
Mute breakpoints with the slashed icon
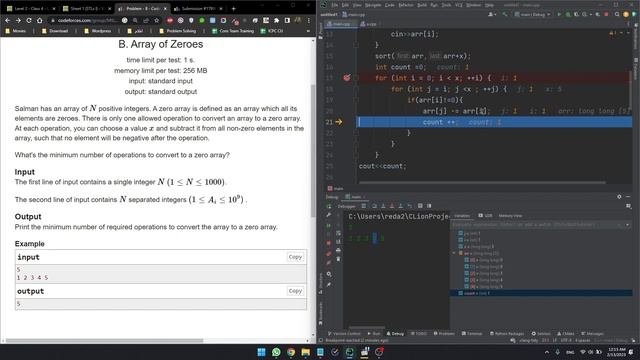click(329, 263)
